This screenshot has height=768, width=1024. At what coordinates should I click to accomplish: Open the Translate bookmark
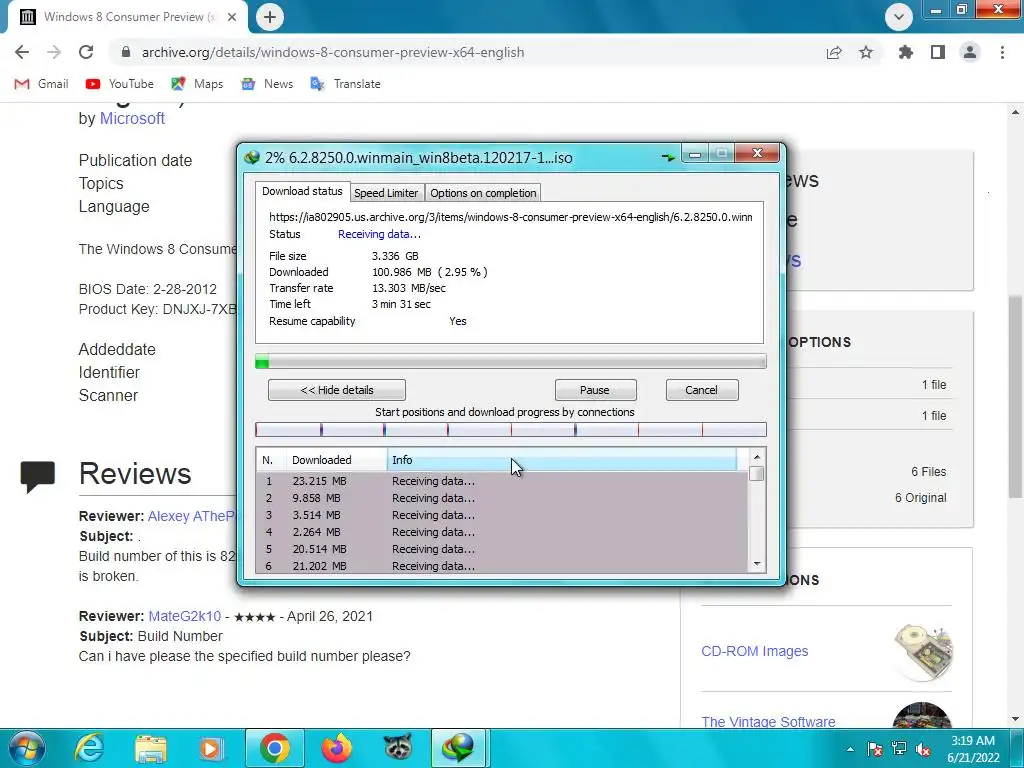click(x=345, y=84)
